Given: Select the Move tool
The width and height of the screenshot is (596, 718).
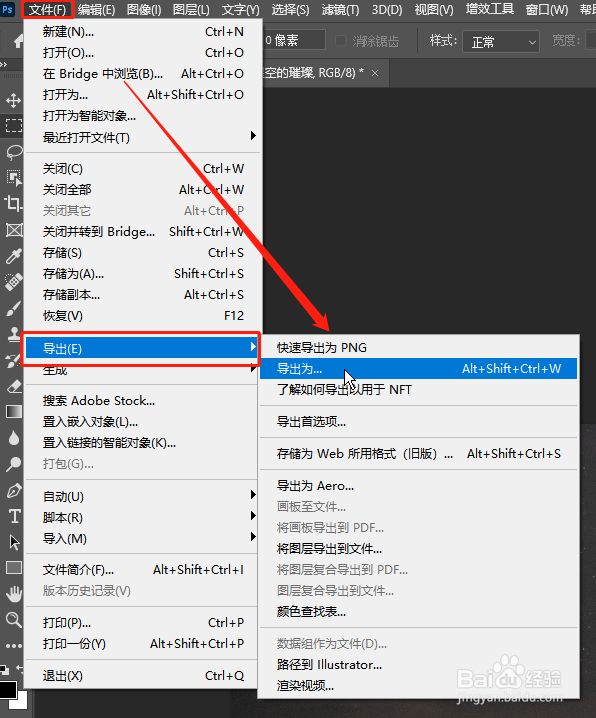Looking at the screenshot, I should (13, 100).
